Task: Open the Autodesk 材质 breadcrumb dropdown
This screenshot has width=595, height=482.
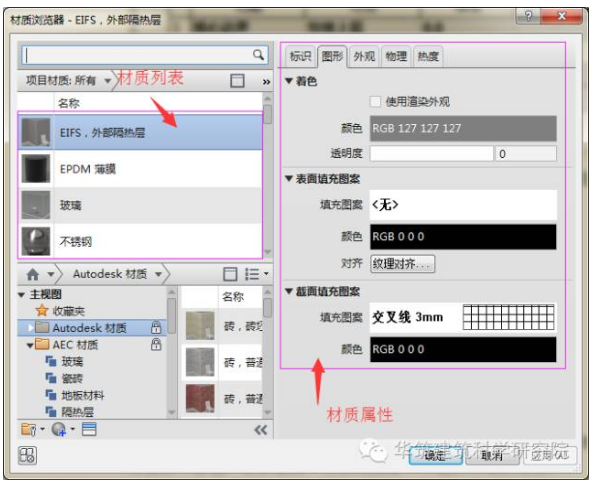Action: click(158, 274)
